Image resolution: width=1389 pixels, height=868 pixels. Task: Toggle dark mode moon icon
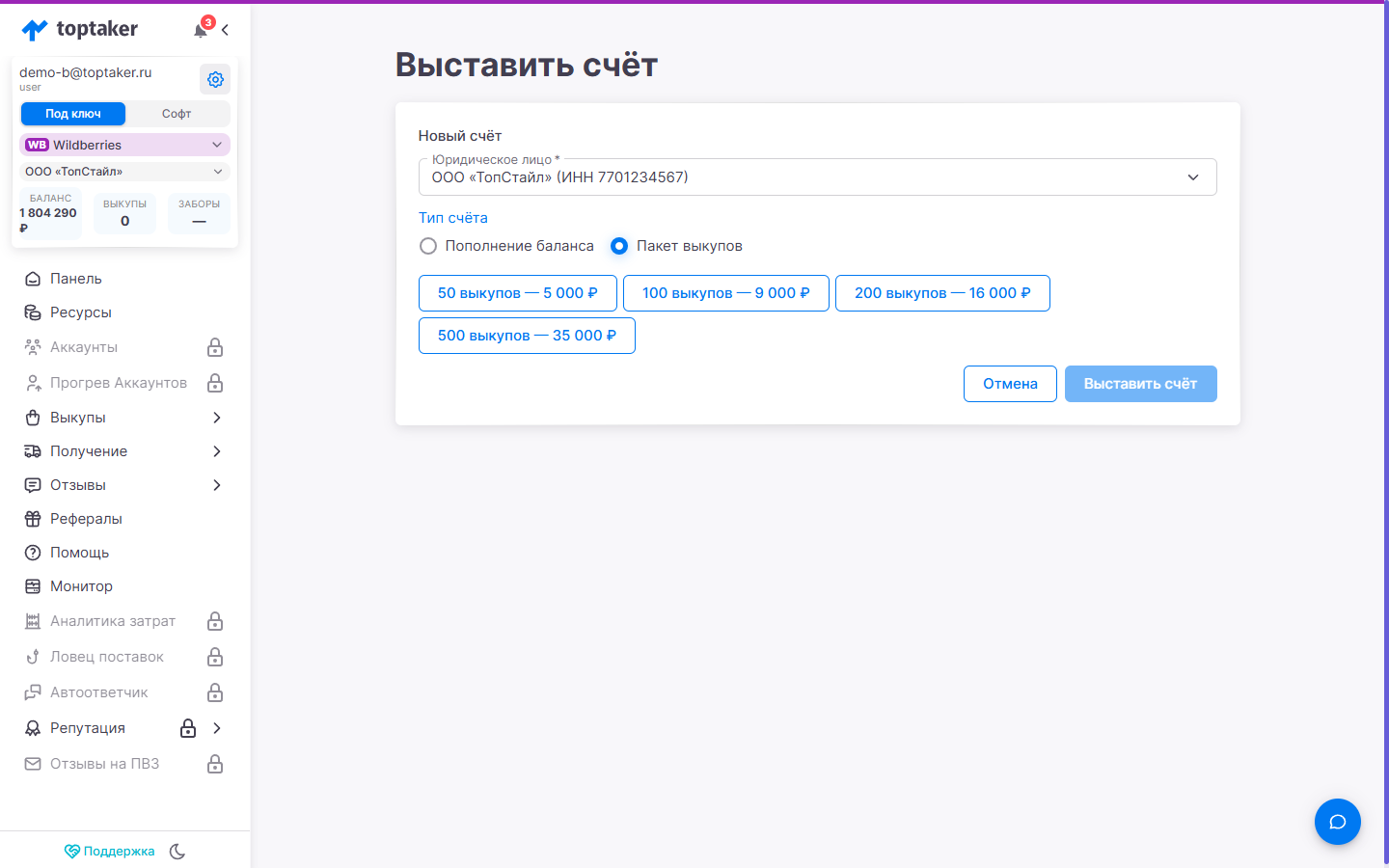(177, 852)
